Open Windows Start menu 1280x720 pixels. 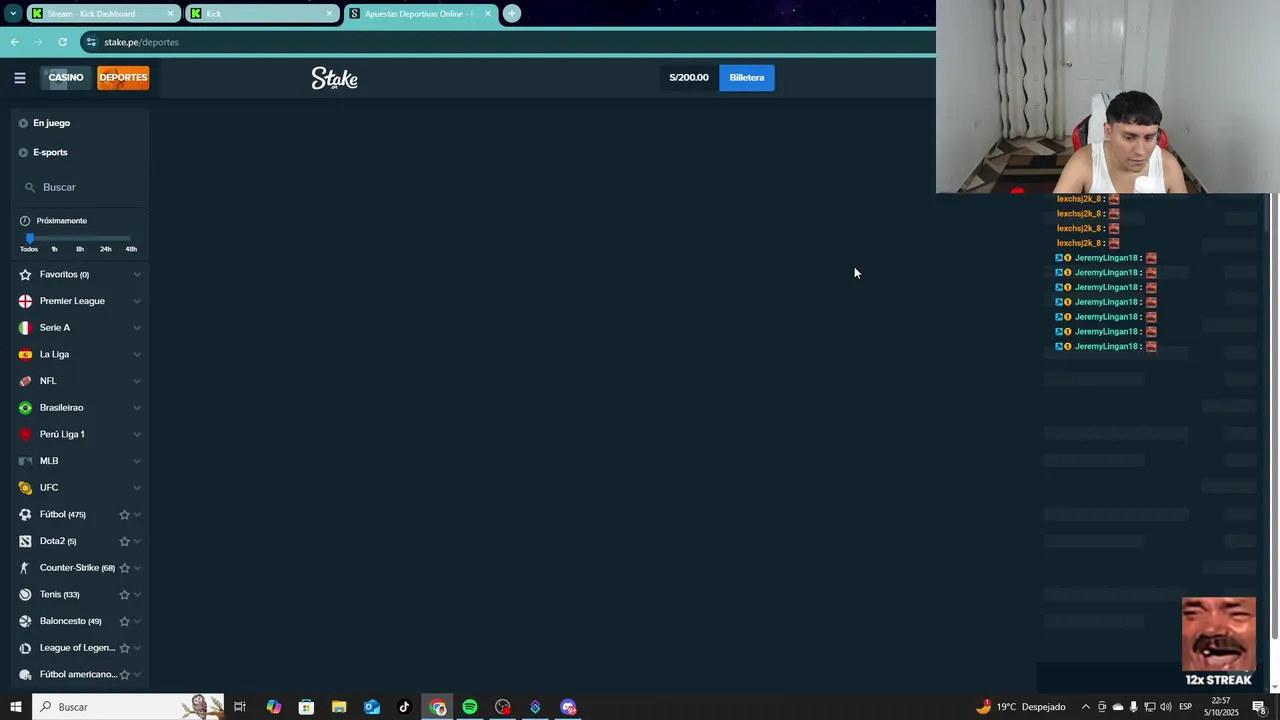[x=15, y=707]
